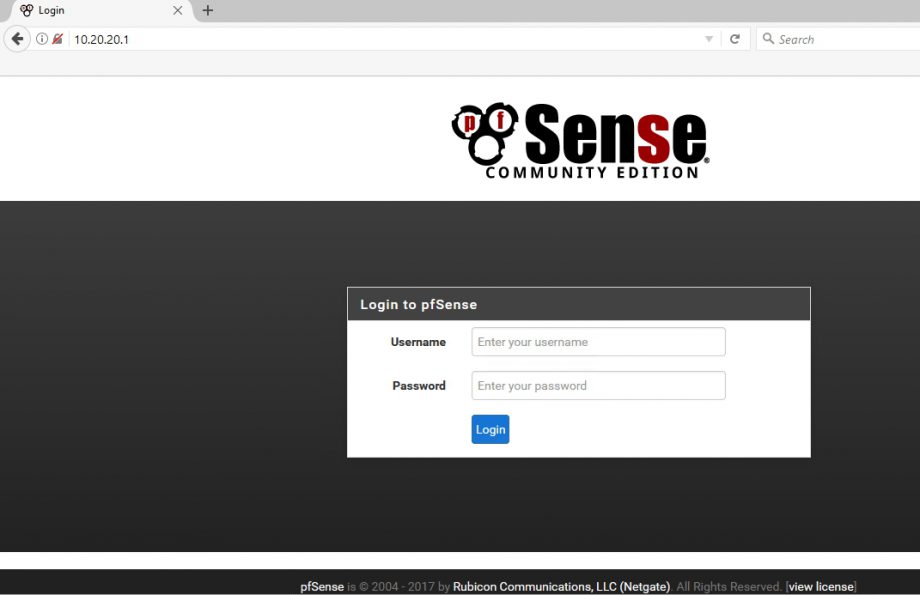Click the site information icon in address bar
Image resolution: width=920 pixels, height=595 pixels.
40,38
